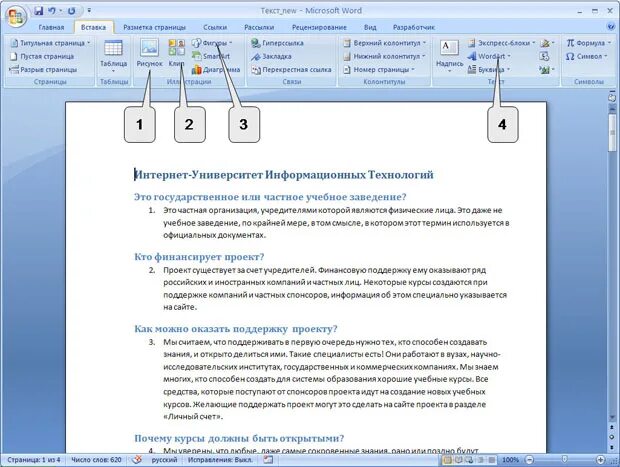Open the Символ symbol menu
Image resolution: width=620 pixels, height=467 pixels.
(586, 56)
